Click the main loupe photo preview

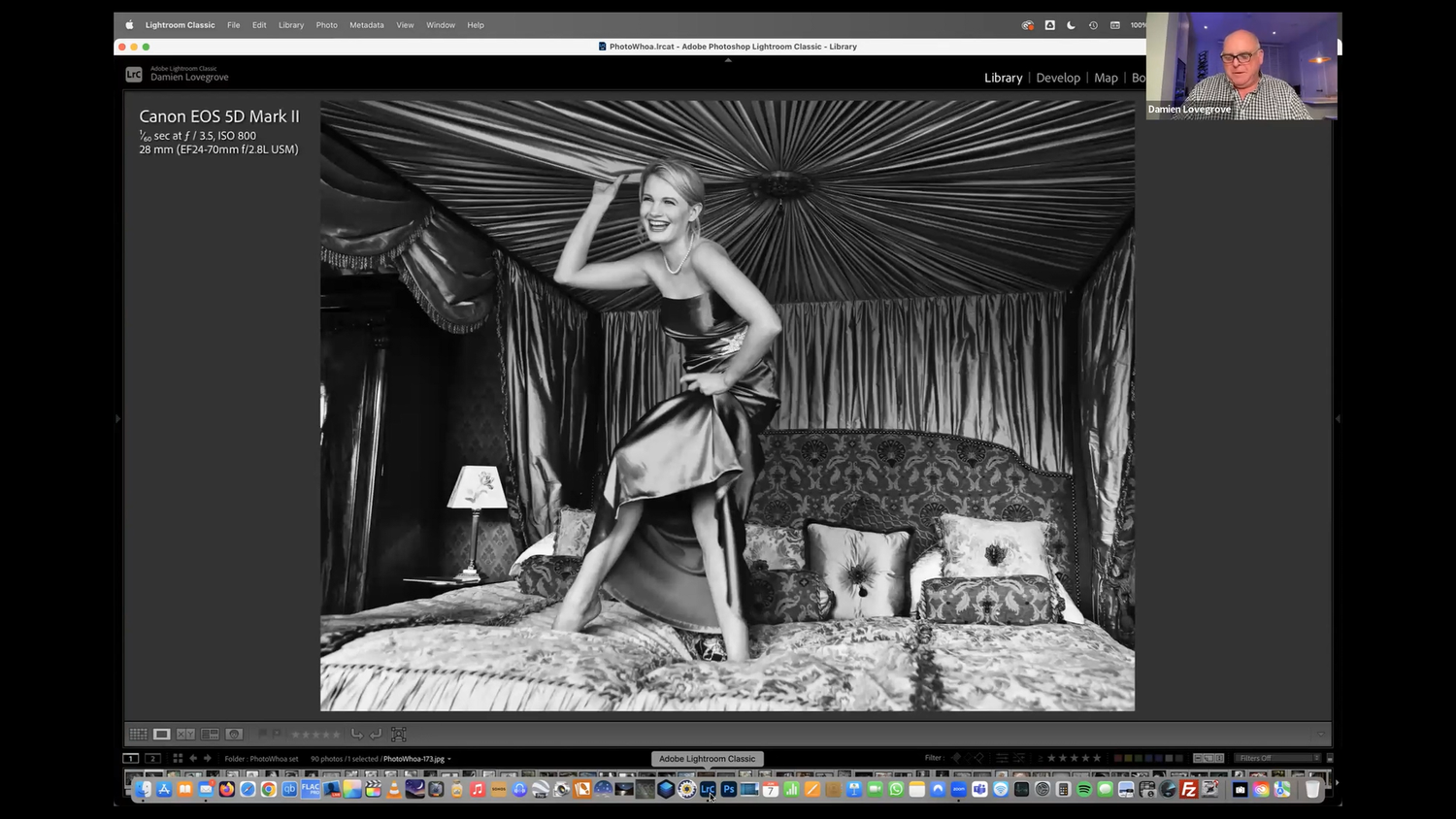pyautogui.click(x=727, y=406)
